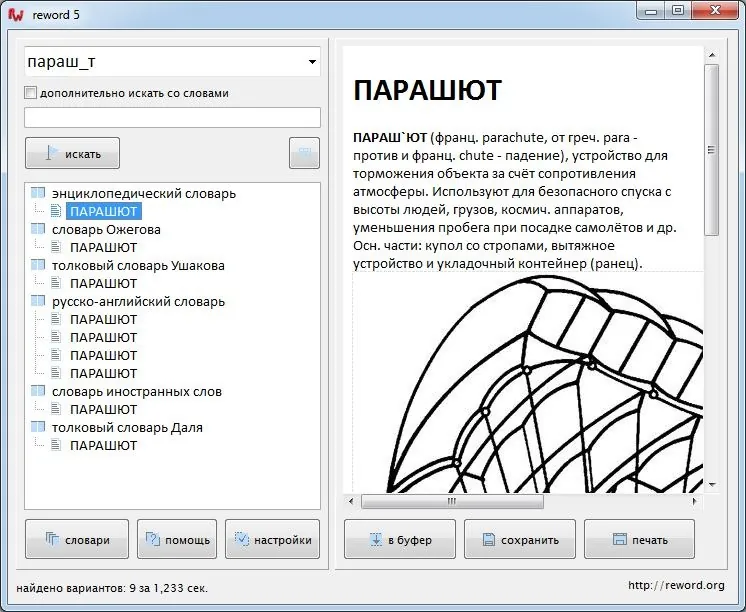Screen dimensions: 746x612
Task: Click the book icon beside русско-английский словарь
Action: 38,301
